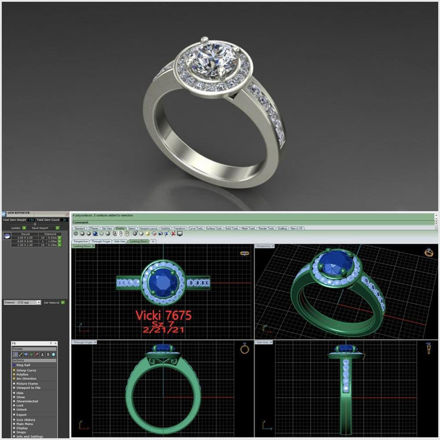Click the Side View viewport tab

click(120, 241)
